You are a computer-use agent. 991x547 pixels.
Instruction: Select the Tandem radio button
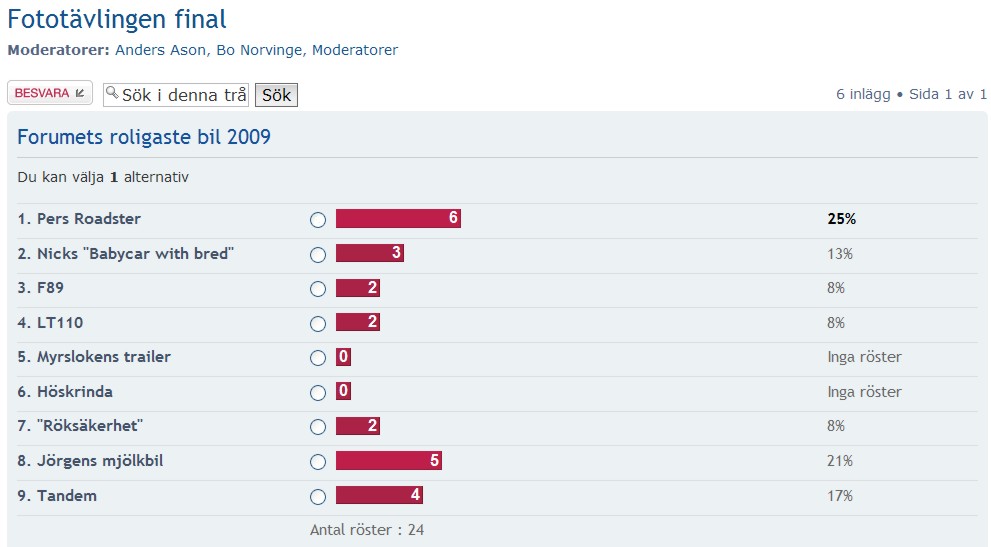click(318, 496)
